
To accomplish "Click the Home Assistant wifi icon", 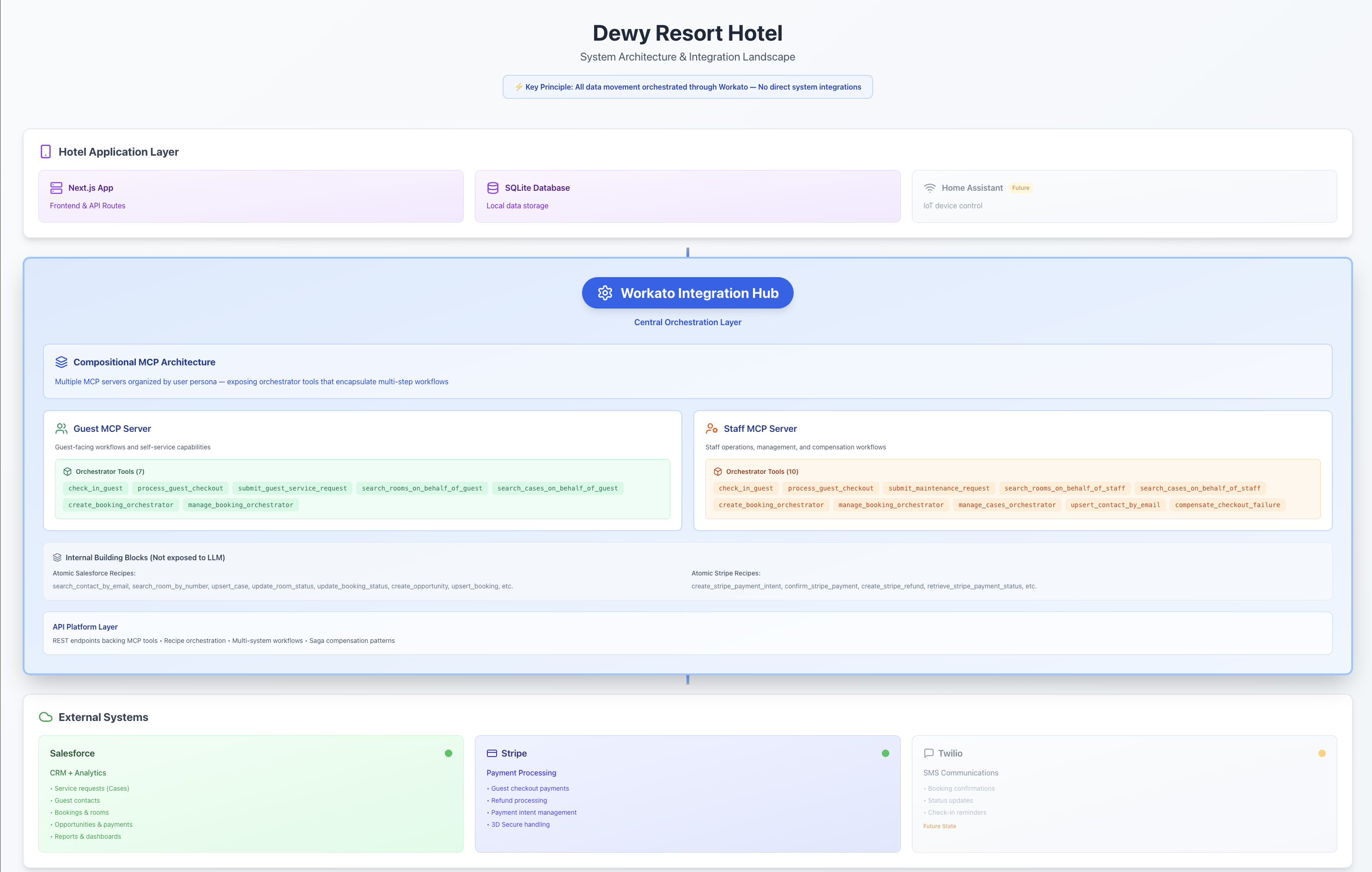I will (x=929, y=188).
